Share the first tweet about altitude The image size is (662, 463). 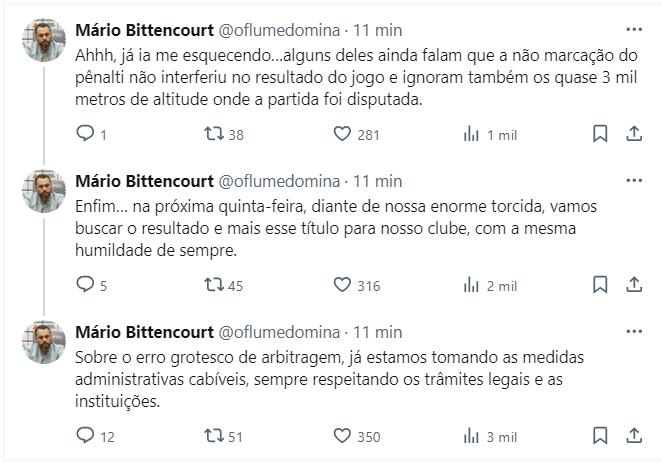(634, 134)
